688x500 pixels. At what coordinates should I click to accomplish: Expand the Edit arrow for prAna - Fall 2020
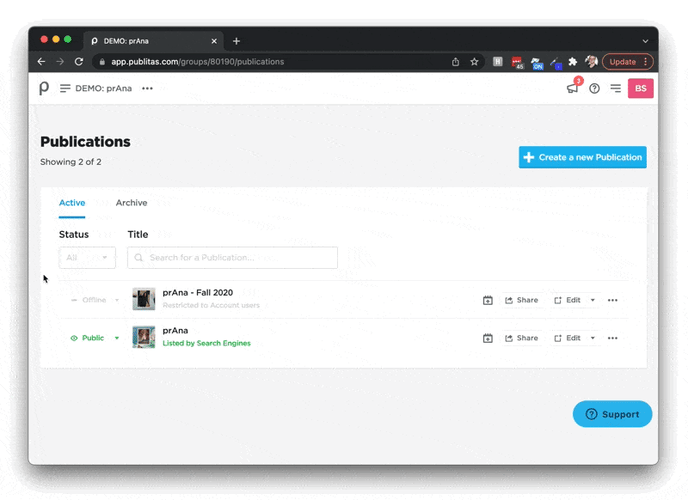(592, 300)
